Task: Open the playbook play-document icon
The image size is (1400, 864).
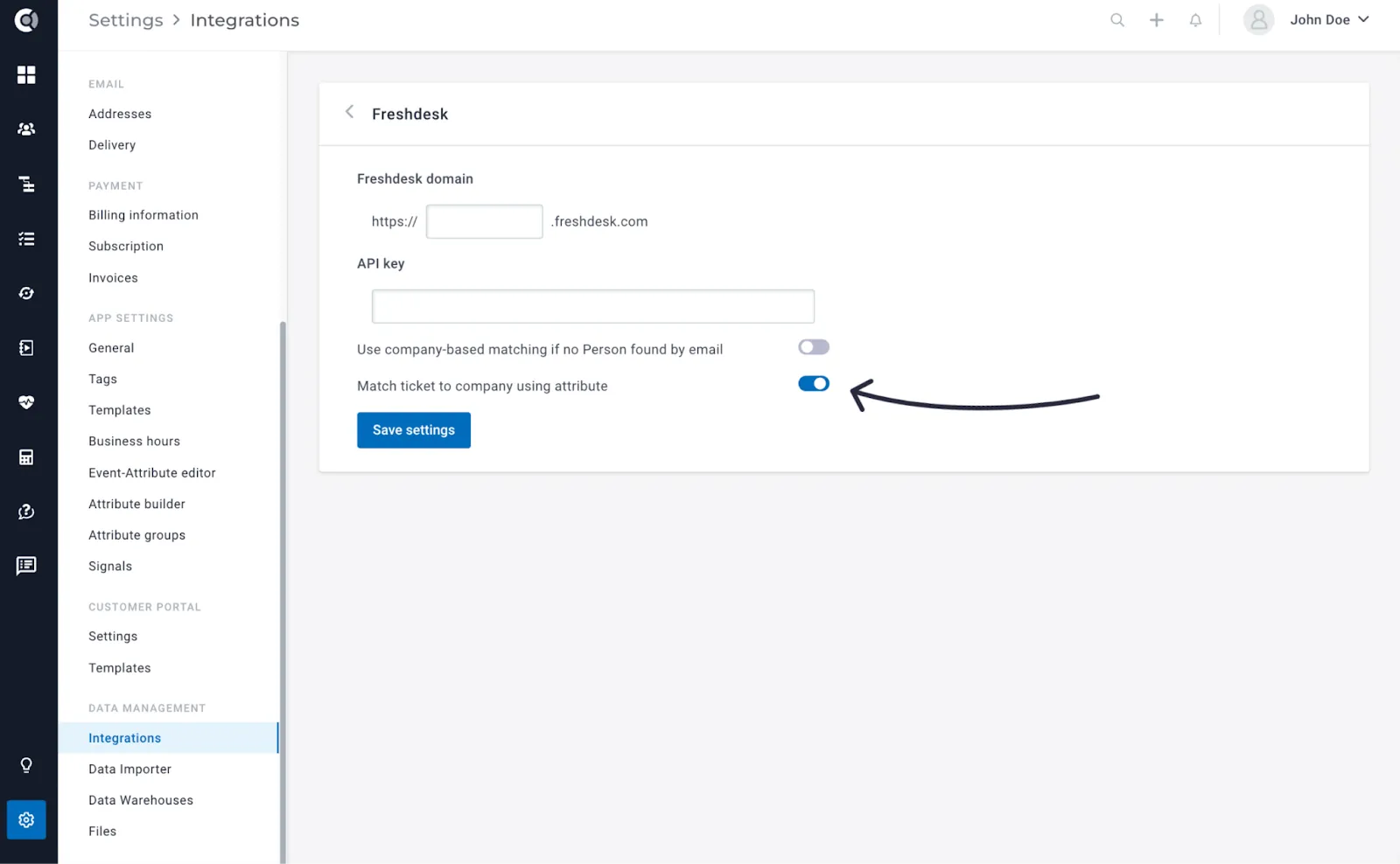Action: click(26, 348)
